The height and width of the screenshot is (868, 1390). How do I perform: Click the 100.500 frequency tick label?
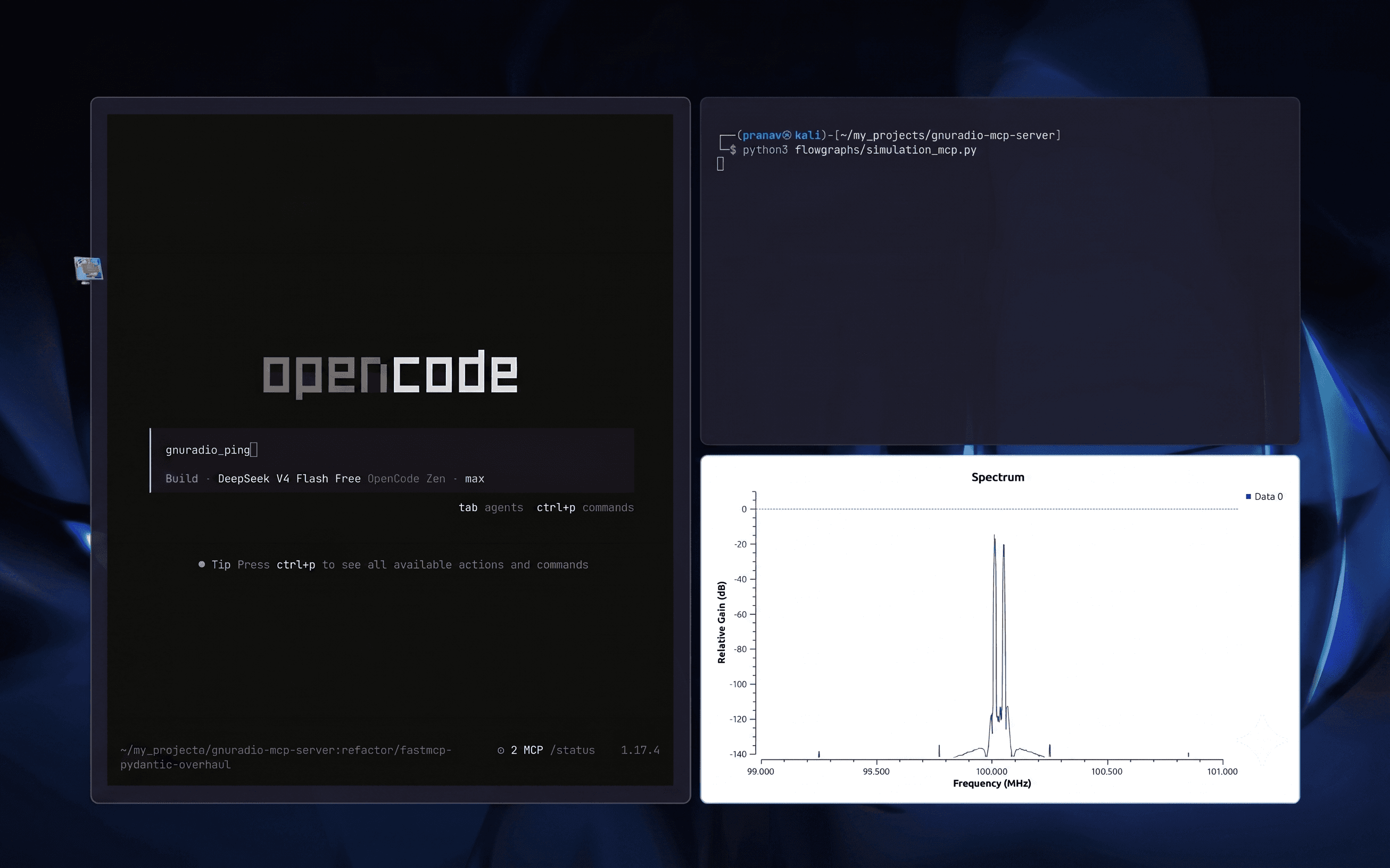[x=1107, y=772]
